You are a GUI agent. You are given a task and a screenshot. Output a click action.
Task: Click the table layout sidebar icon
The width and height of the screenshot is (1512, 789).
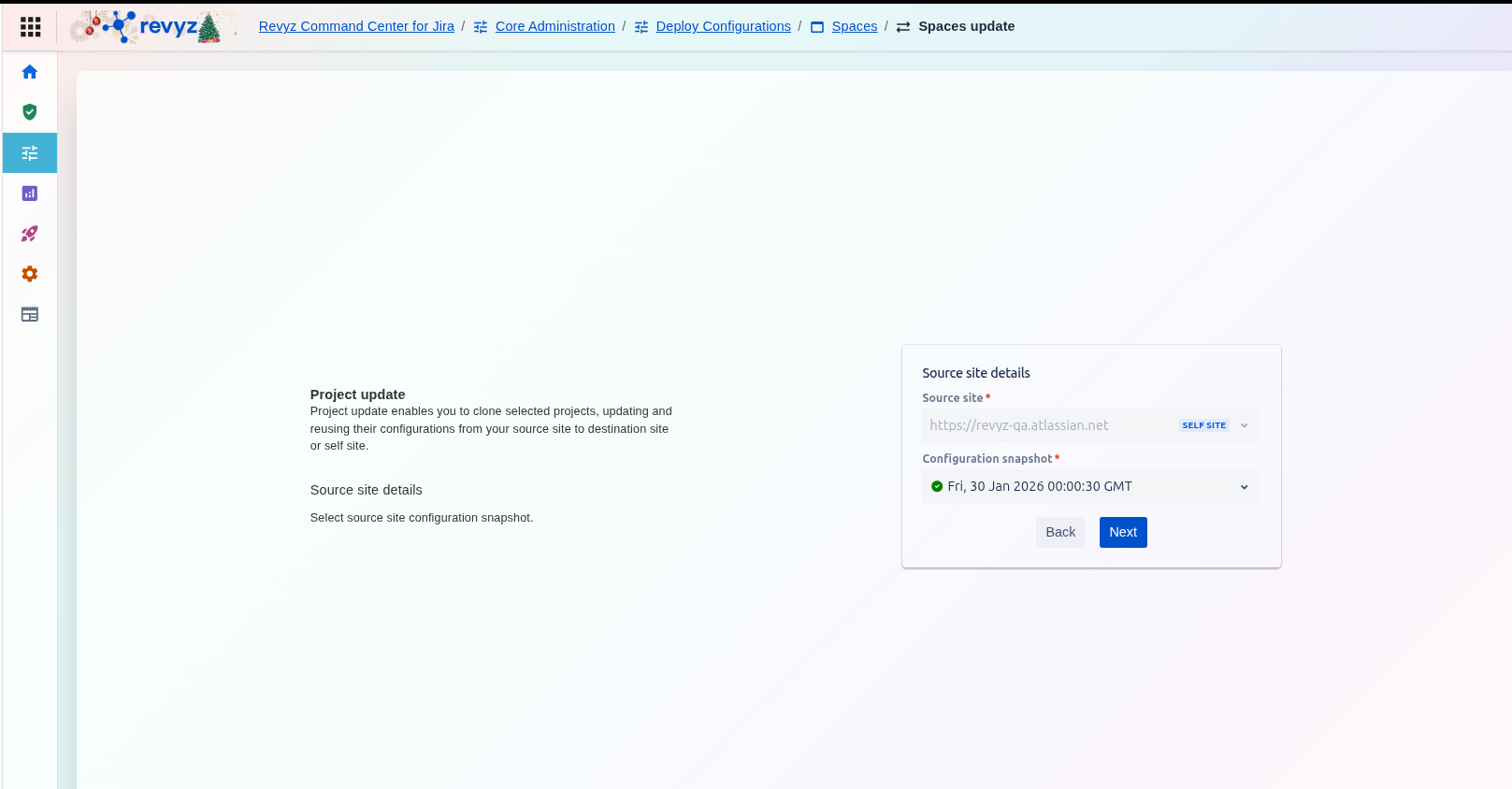click(30, 314)
